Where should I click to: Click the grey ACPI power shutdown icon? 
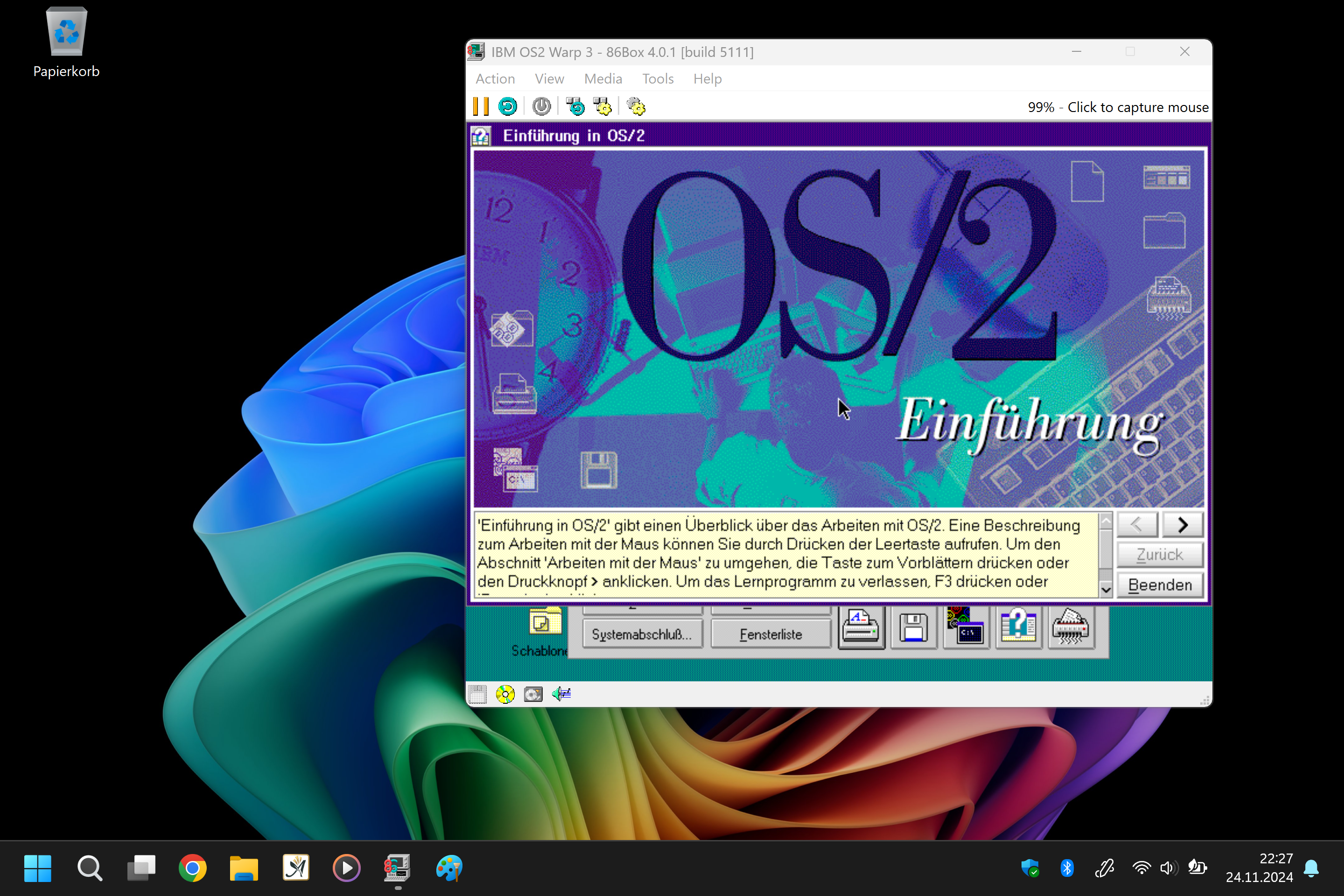(541, 106)
